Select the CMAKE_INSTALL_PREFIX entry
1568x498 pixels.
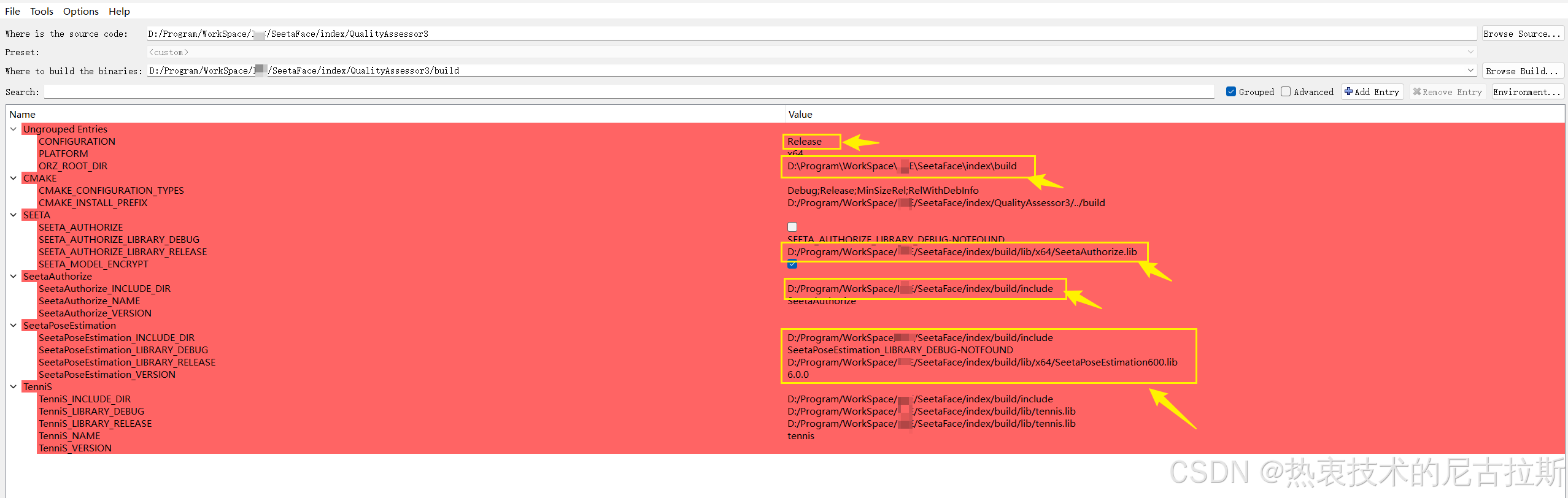[x=93, y=203]
